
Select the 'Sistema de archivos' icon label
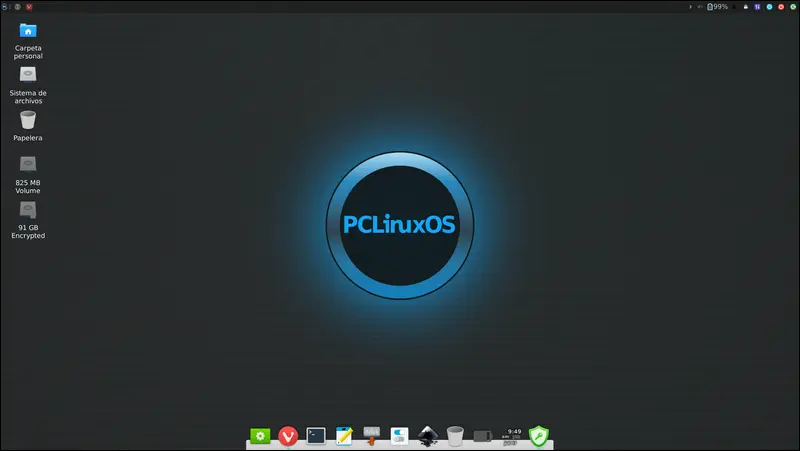[x=28, y=97]
